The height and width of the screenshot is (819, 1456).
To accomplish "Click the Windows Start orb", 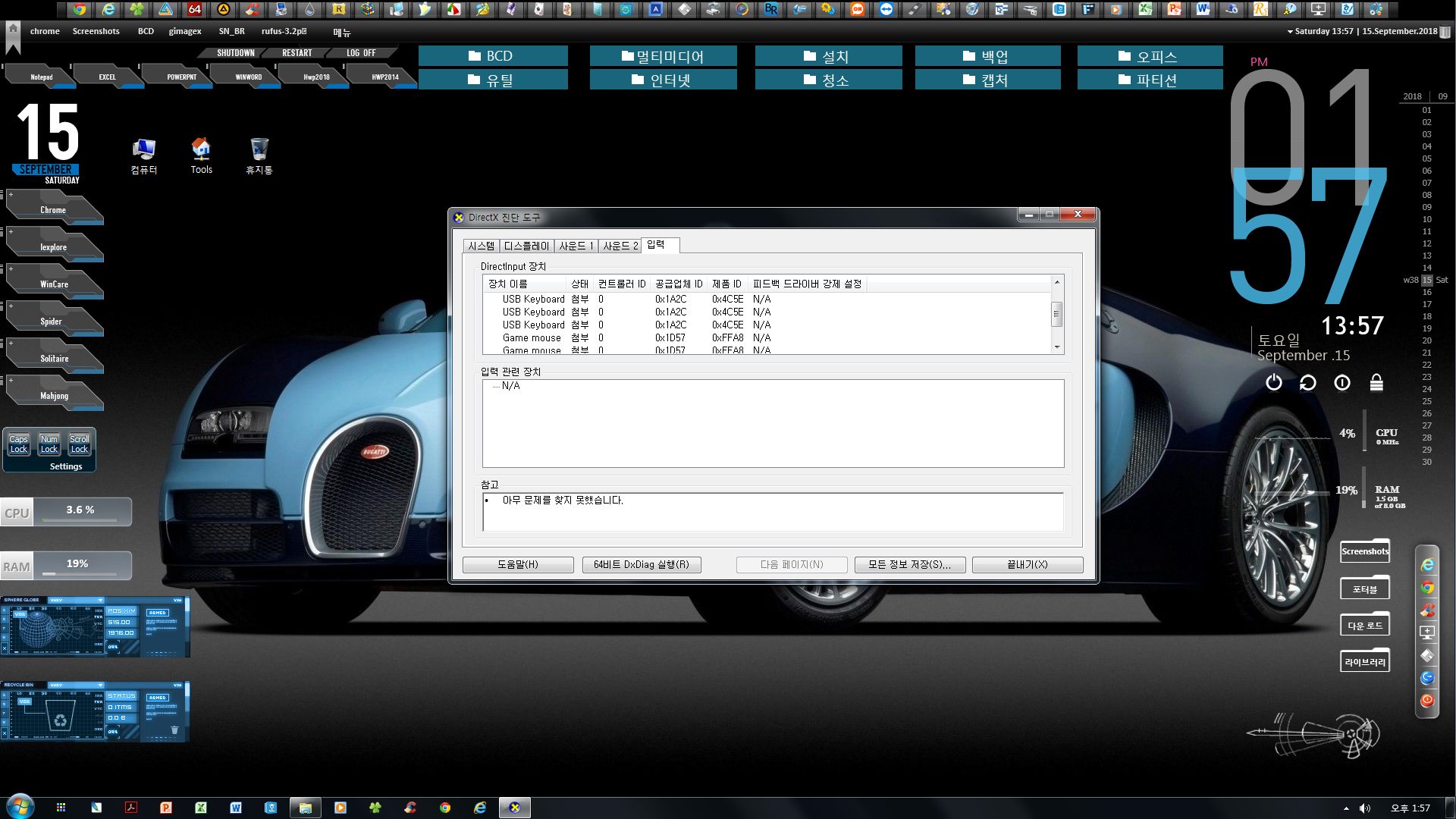I will click(20, 806).
